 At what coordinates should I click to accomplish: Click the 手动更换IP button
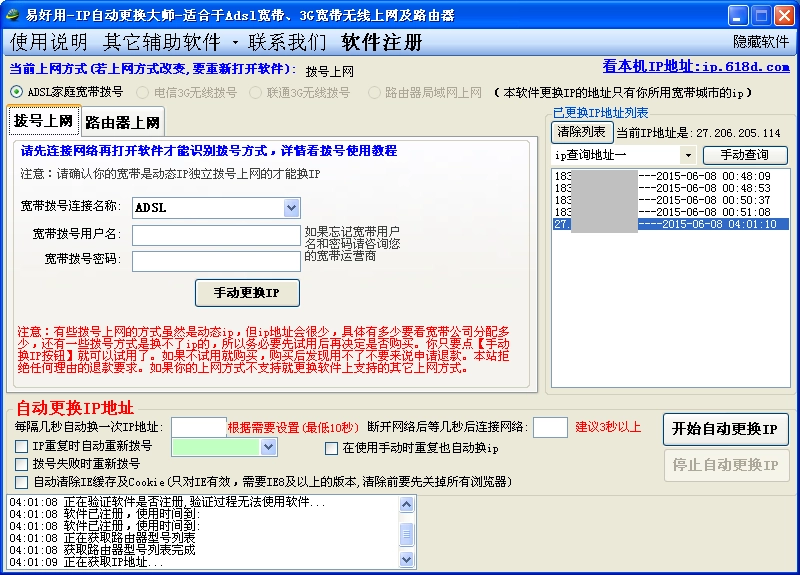coord(247,293)
